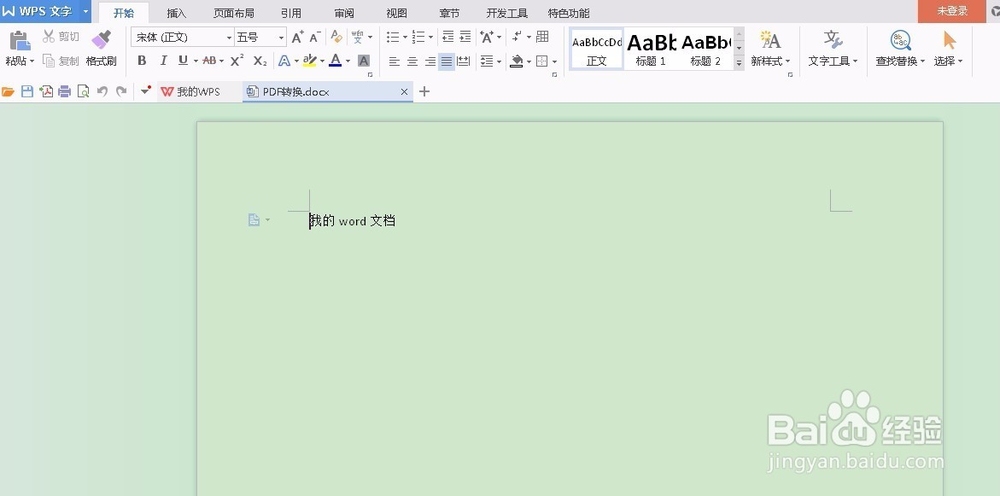Click the 未登录 login button

(952, 11)
